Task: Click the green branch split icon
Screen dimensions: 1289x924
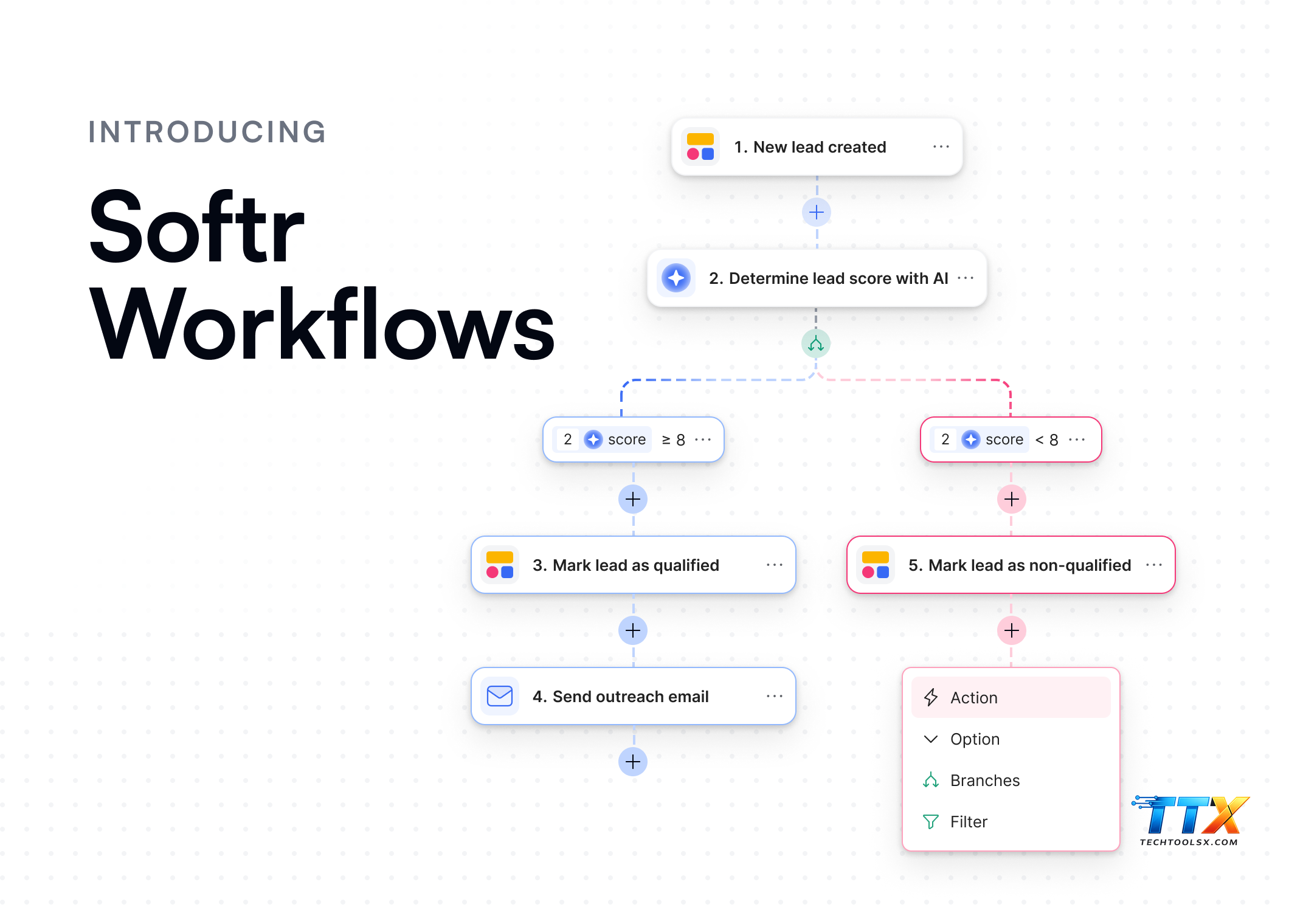Action: pyautogui.click(x=816, y=343)
